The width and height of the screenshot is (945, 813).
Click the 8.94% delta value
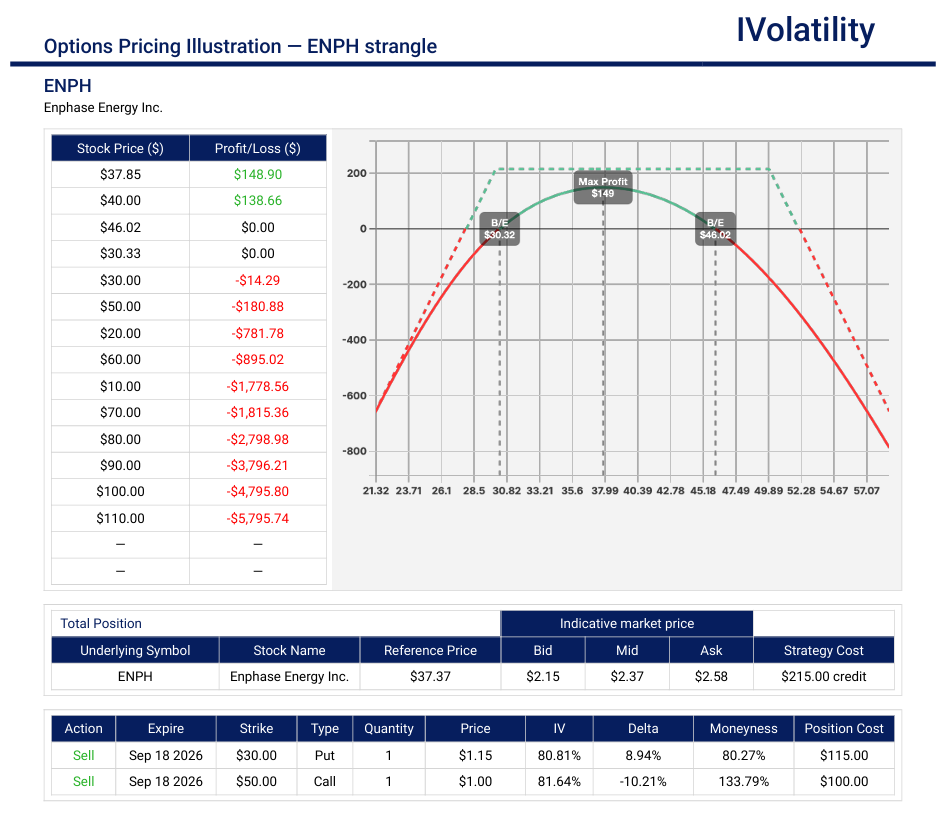tap(643, 756)
